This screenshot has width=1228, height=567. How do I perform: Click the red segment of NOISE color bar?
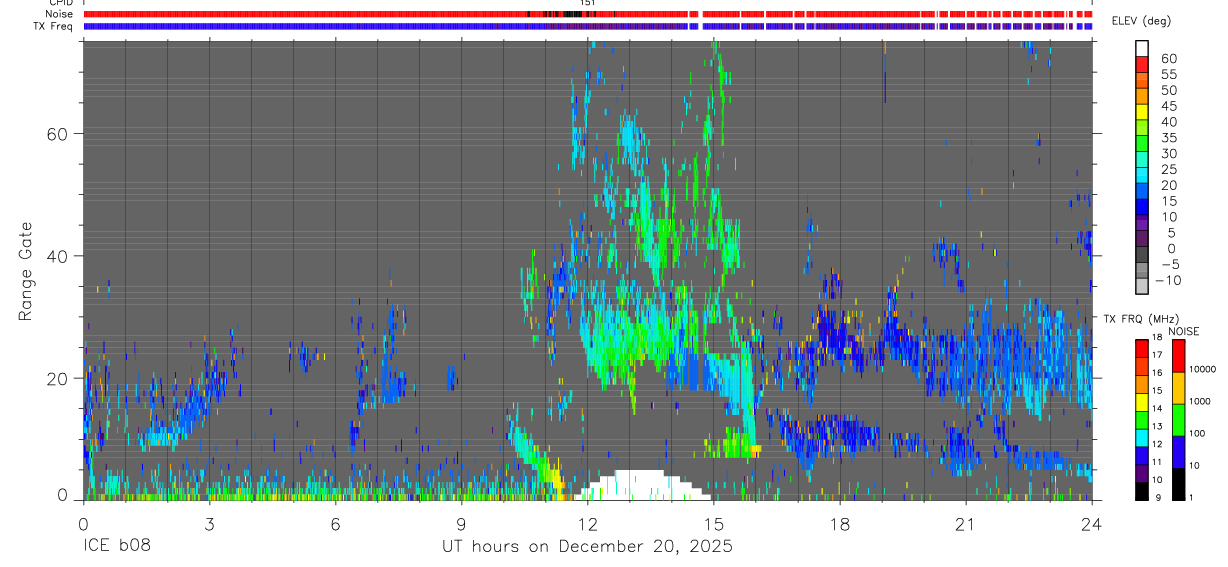click(x=1179, y=356)
